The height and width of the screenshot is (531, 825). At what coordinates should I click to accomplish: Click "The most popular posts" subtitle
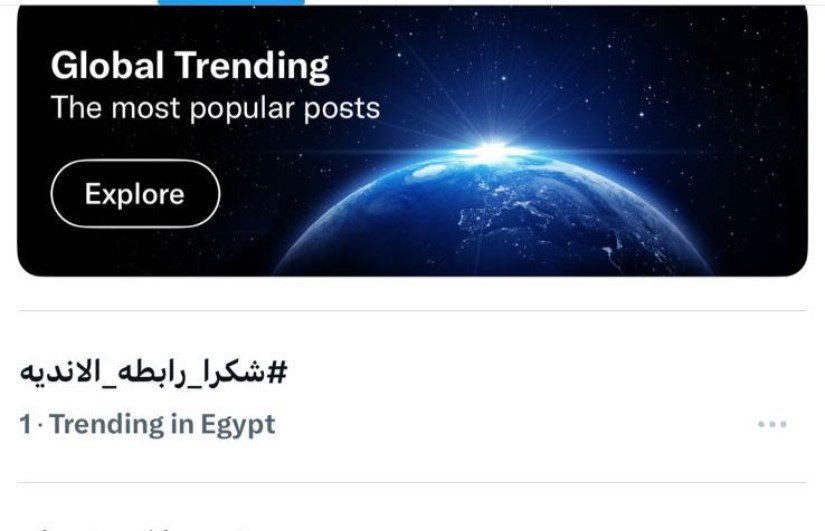coord(215,107)
